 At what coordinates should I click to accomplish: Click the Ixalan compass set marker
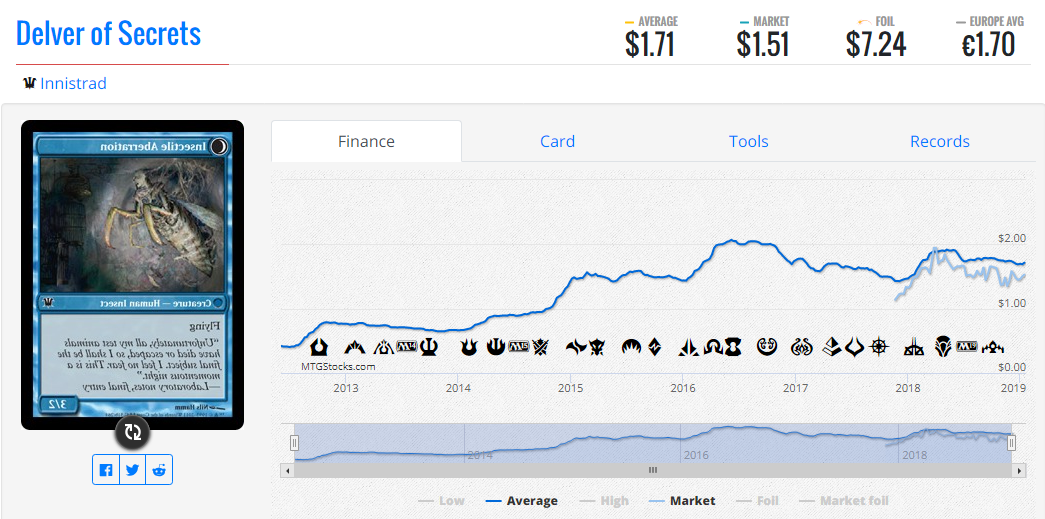[x=879, y=346]
